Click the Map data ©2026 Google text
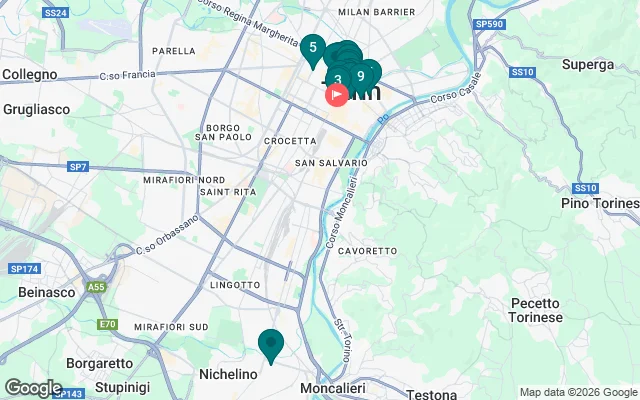Image resolution: width=640 pixels, height=400 pixels. click(578, 393)
